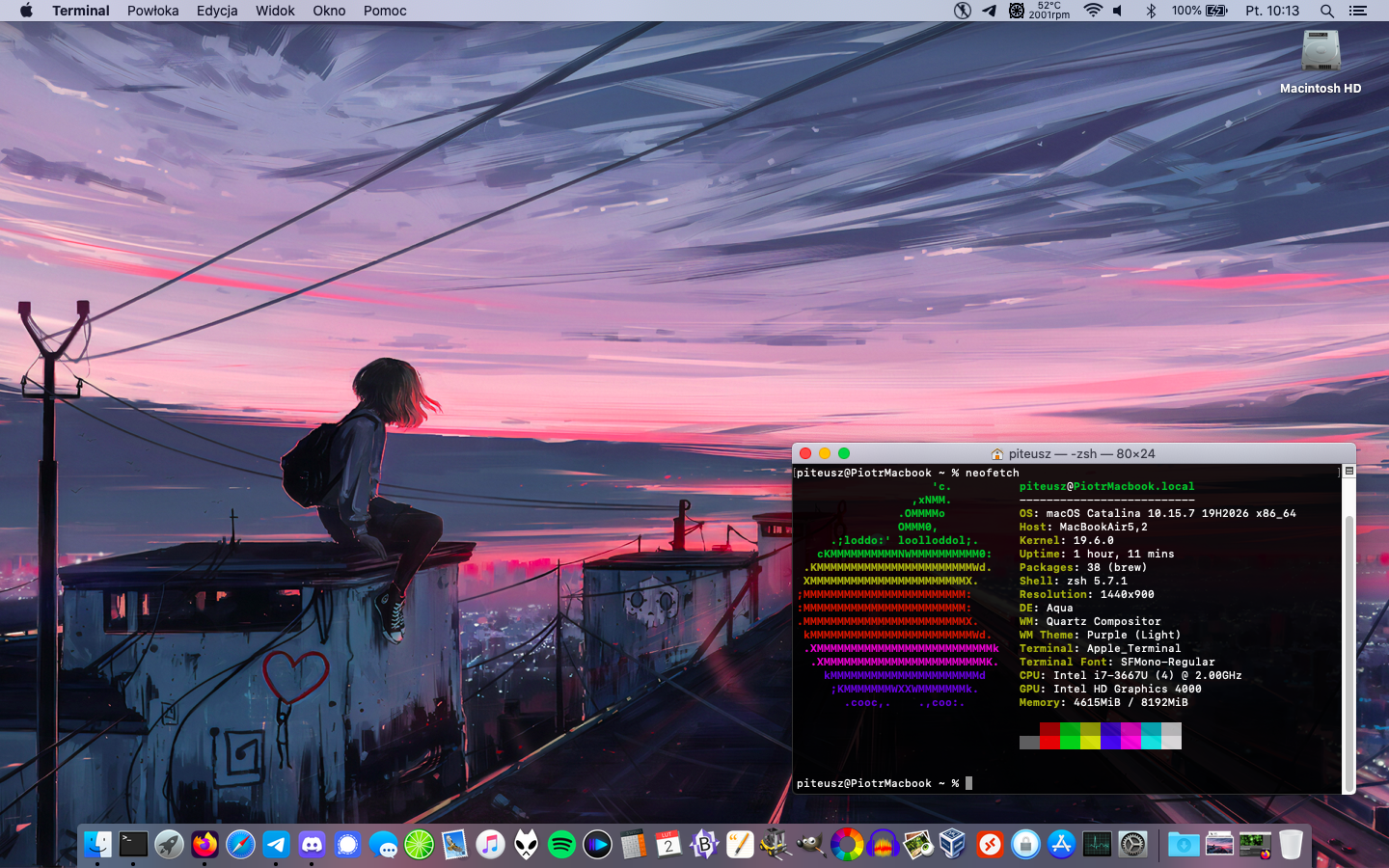Launch the forklift app in the Dock
The image size is (1389, 868).
coord(776,845)
